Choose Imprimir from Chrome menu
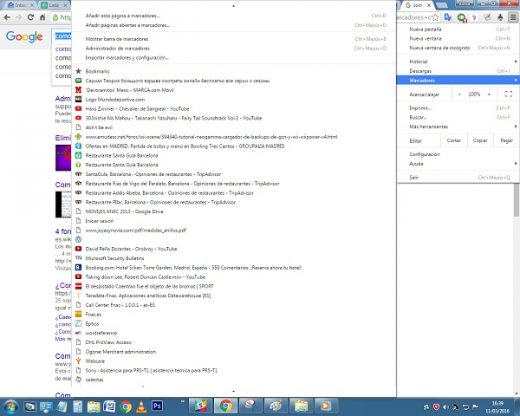The width and height of the screenshot is (520, 416). pyautogui.click(x=458, y=108)
